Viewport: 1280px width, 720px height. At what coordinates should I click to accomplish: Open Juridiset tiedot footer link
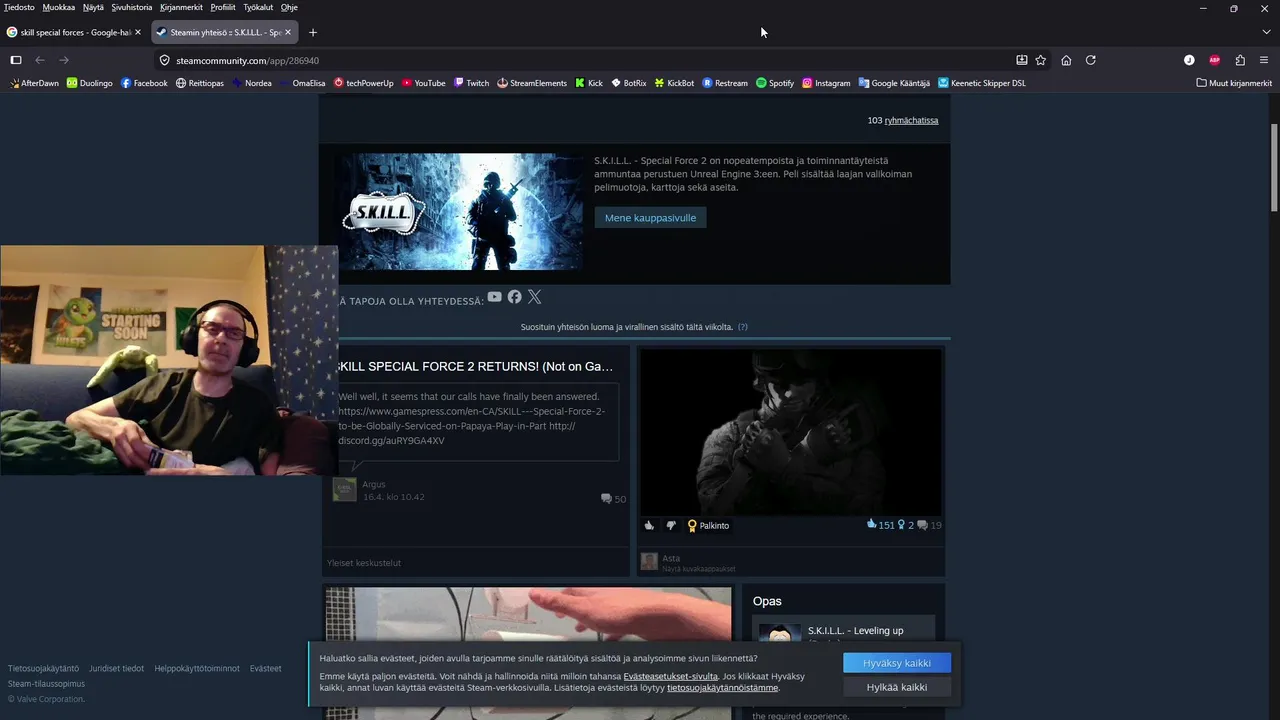point(117,668)
